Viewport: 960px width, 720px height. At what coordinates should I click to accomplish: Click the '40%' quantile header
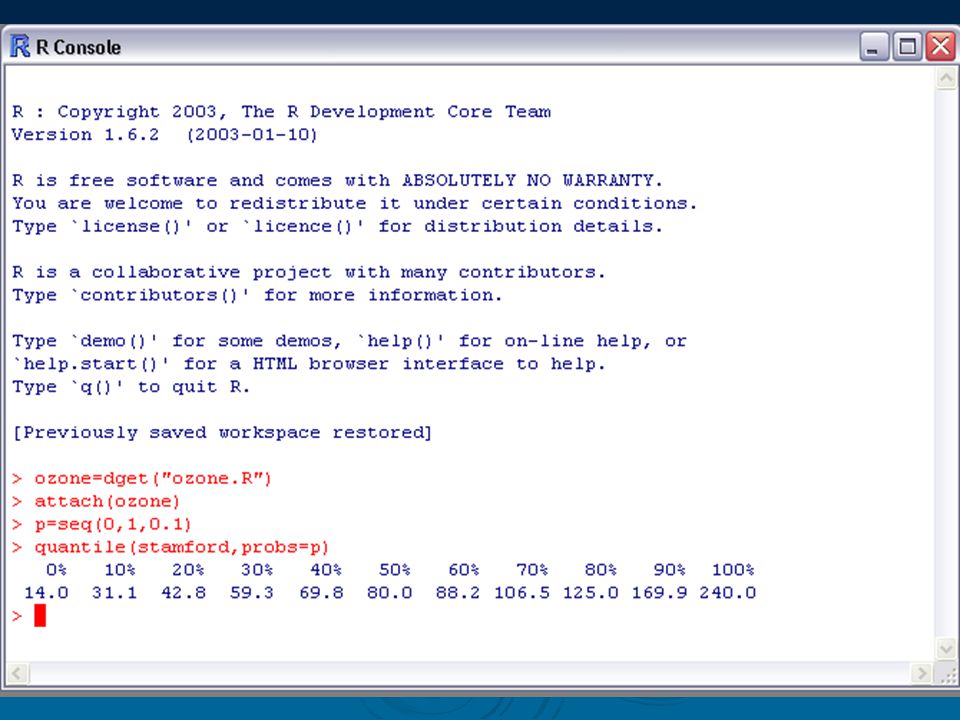(326, 570)
